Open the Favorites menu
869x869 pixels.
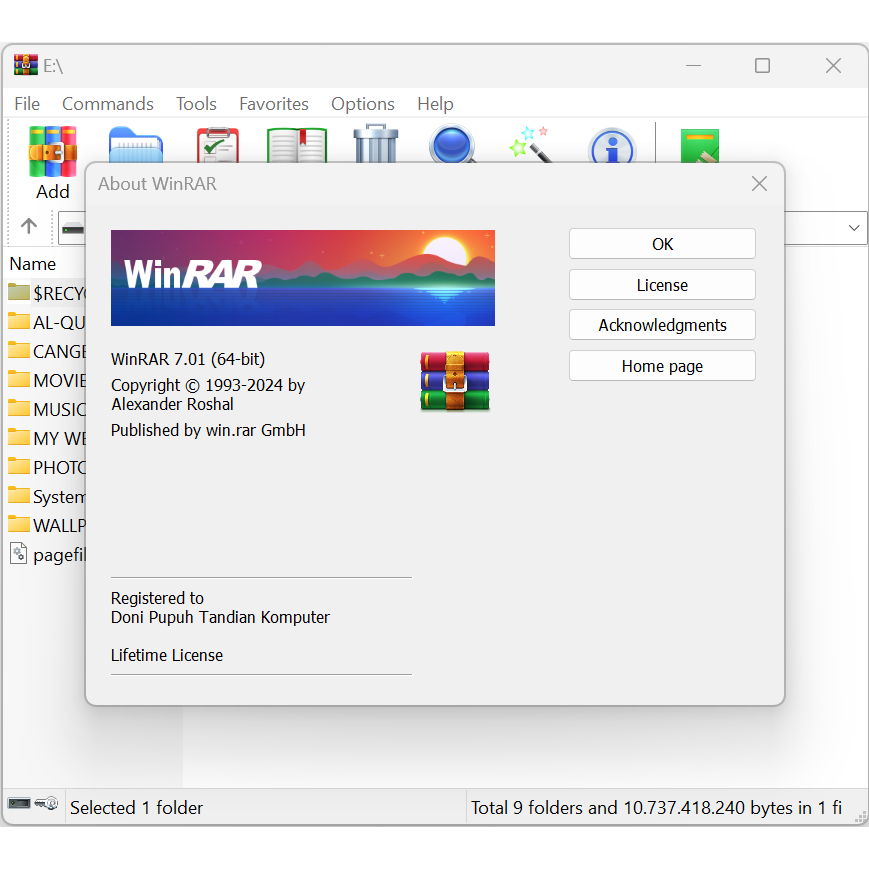tap(274, 104)
